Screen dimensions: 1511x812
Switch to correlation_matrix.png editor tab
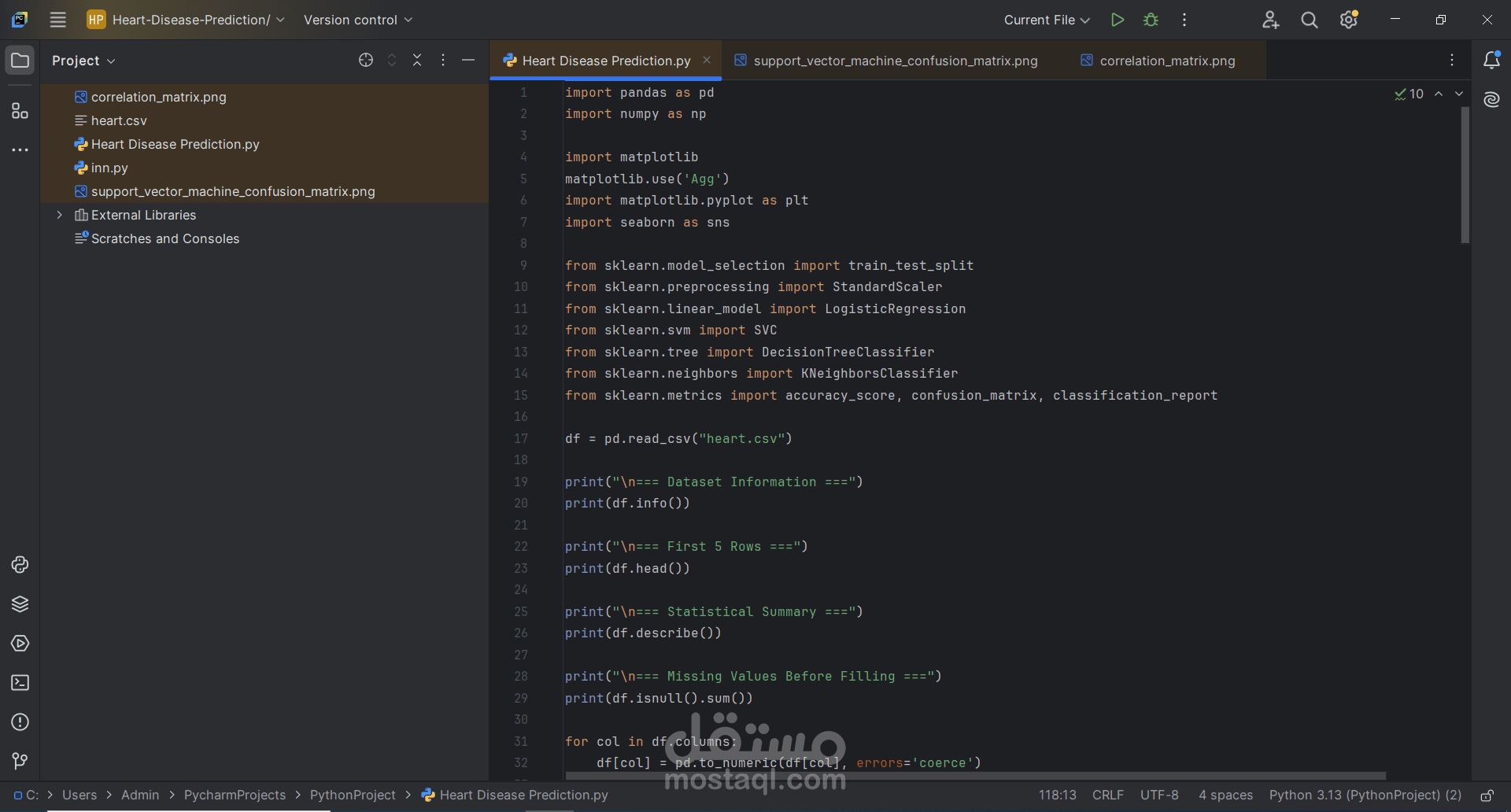coord(1167,61)
